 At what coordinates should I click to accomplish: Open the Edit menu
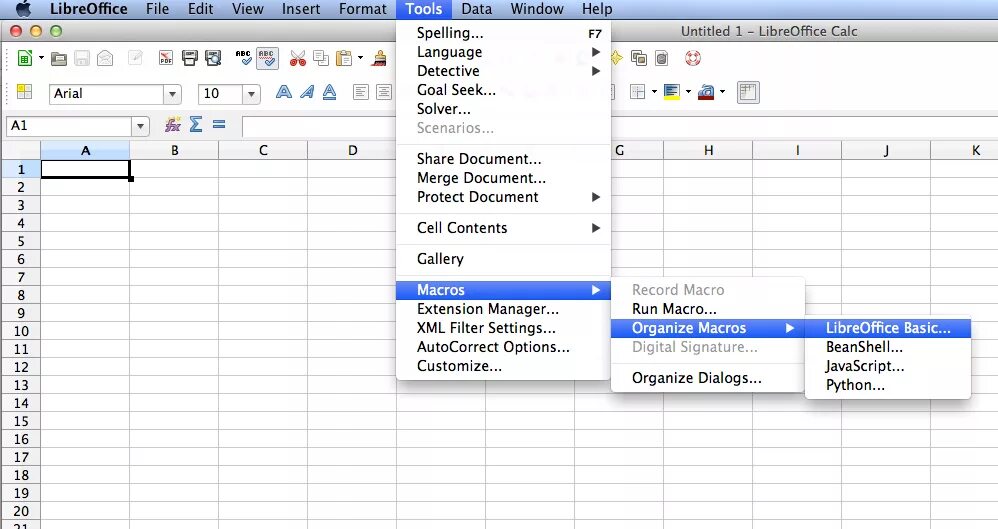[200, 9]
